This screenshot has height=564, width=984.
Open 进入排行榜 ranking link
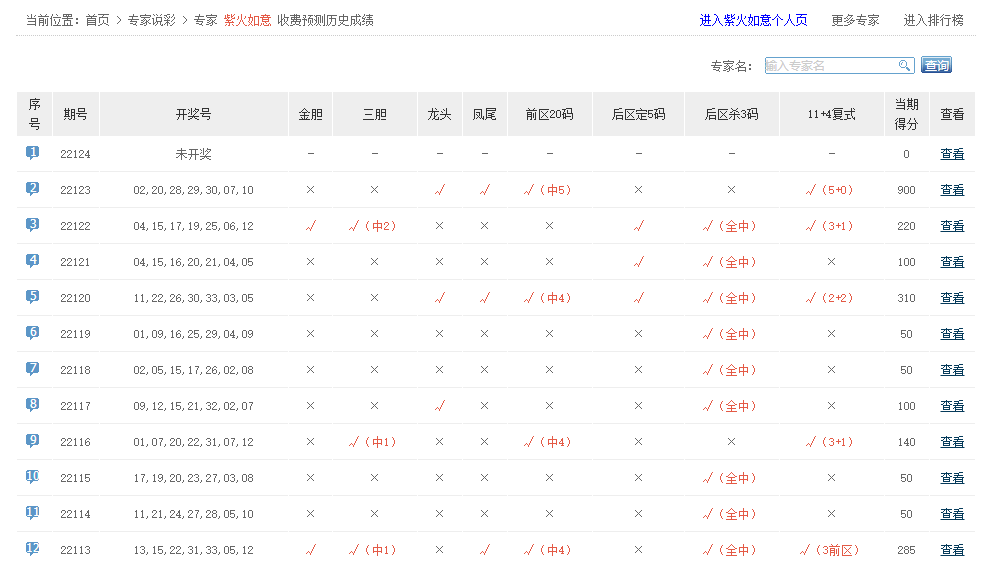933,20
